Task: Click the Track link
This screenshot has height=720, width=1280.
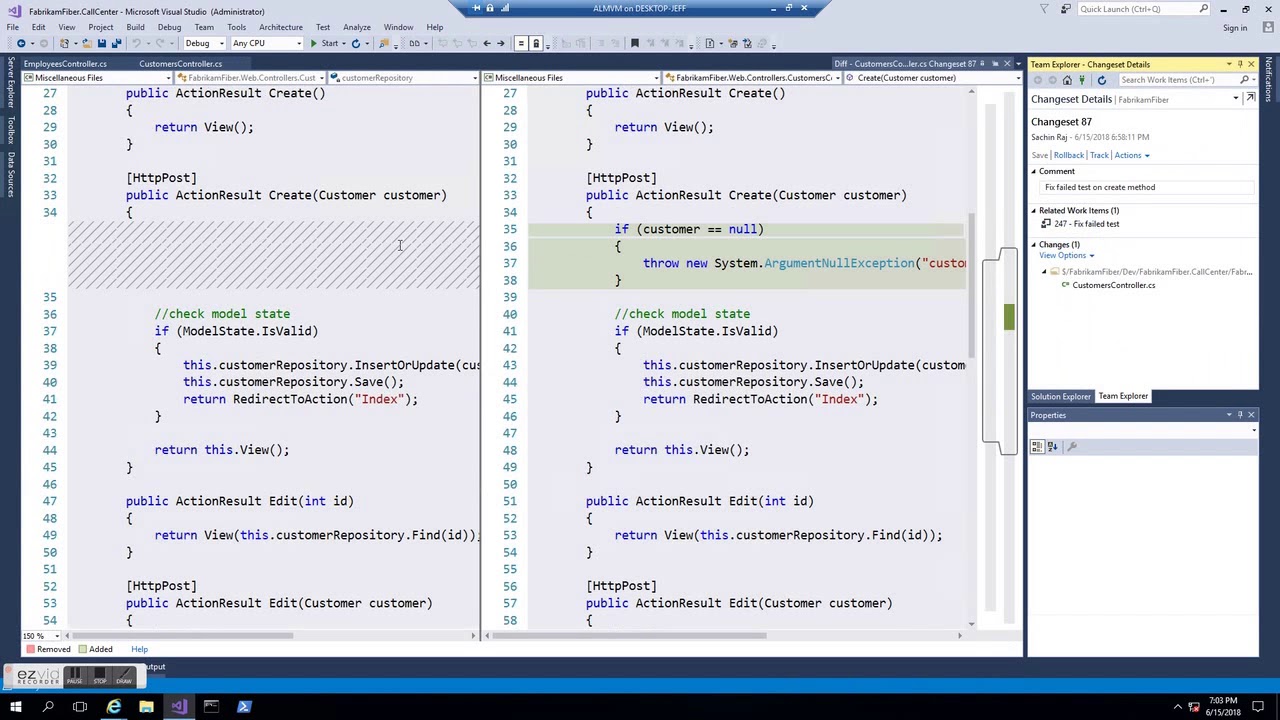Action: [1099, 155]
